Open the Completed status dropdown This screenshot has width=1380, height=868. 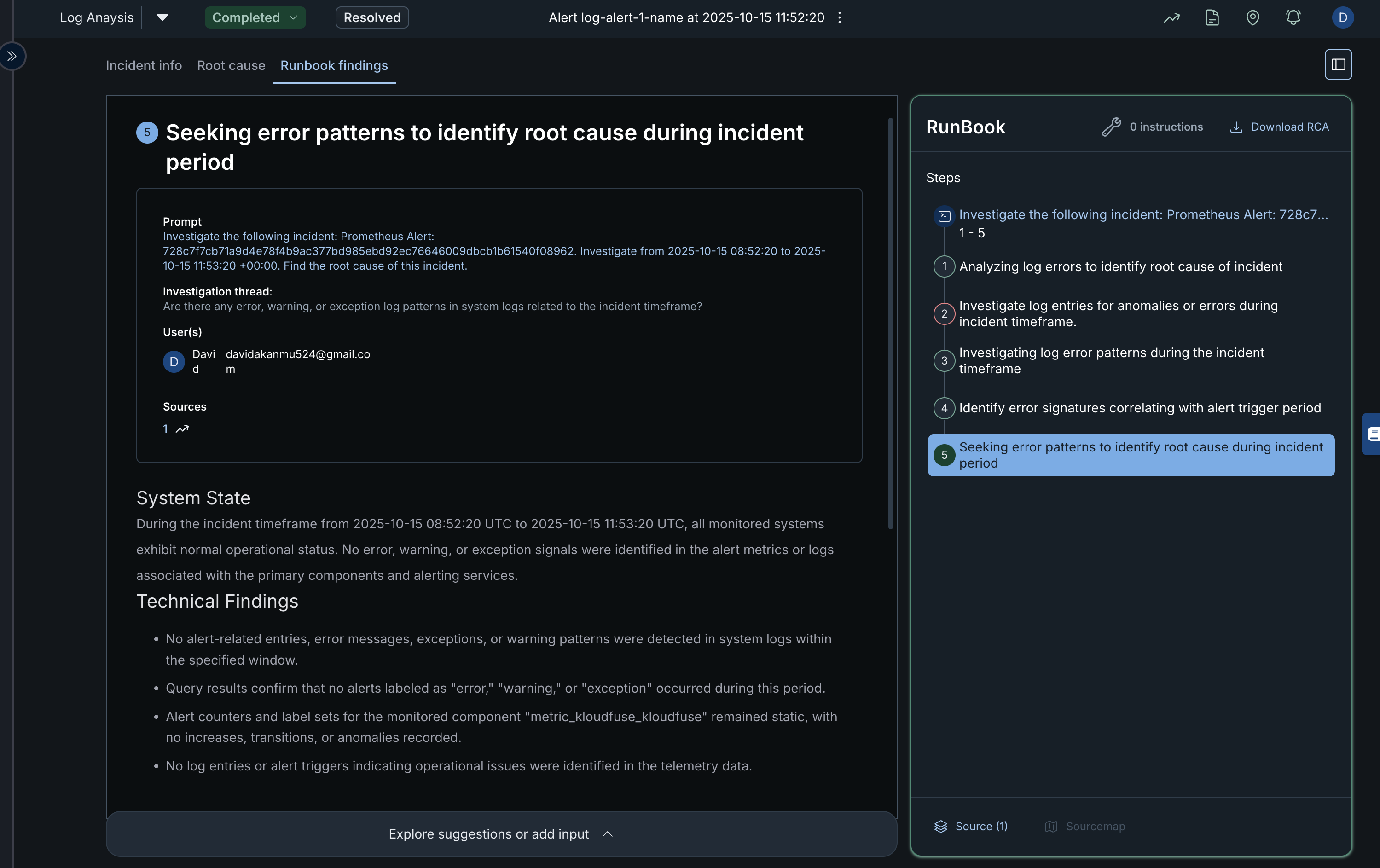click(x=255, y=18)
